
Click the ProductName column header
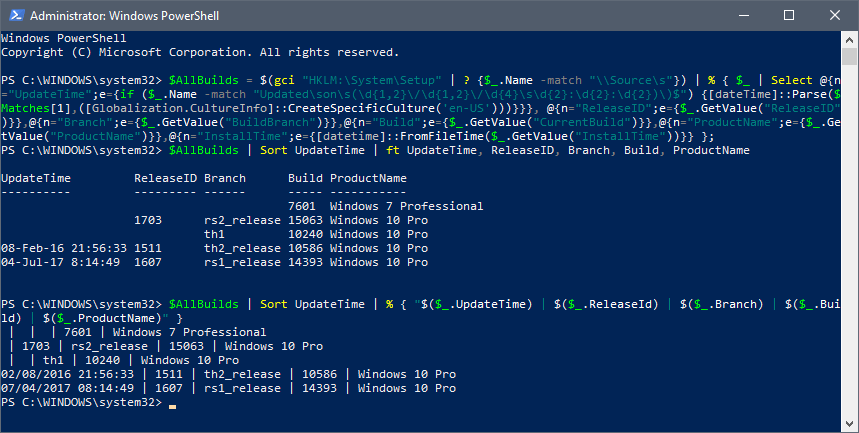pyautogui.click(x=368, y=178)
